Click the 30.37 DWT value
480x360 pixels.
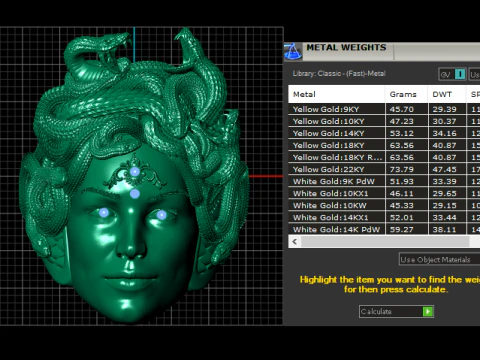(x=444, y=121)
